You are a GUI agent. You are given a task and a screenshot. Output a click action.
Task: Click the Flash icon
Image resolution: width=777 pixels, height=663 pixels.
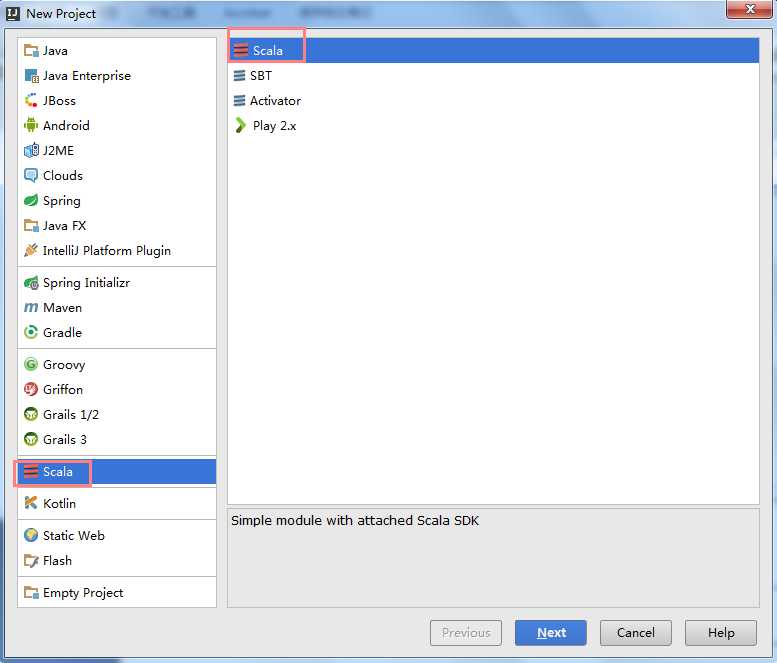31,560
